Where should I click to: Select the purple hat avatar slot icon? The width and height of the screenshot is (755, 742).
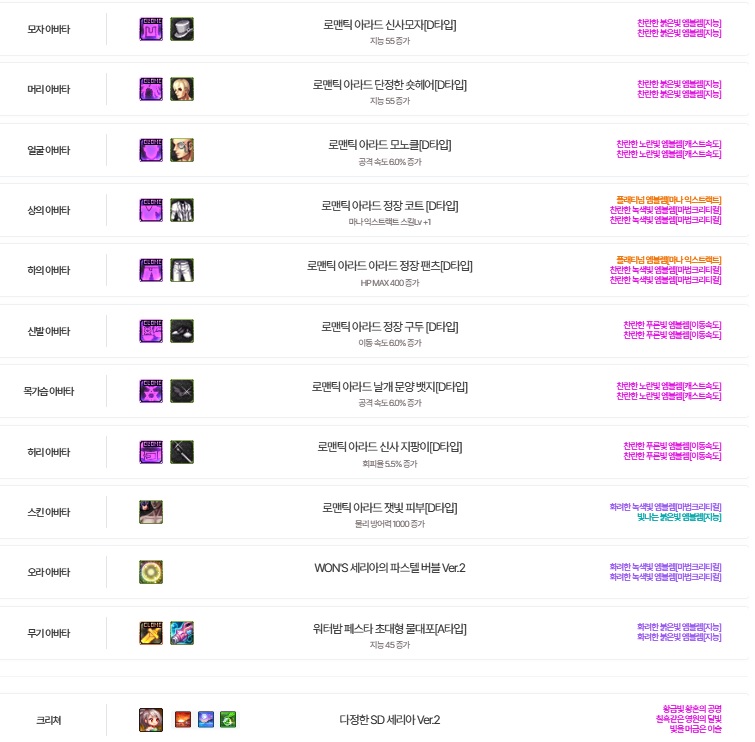[151, 29]
